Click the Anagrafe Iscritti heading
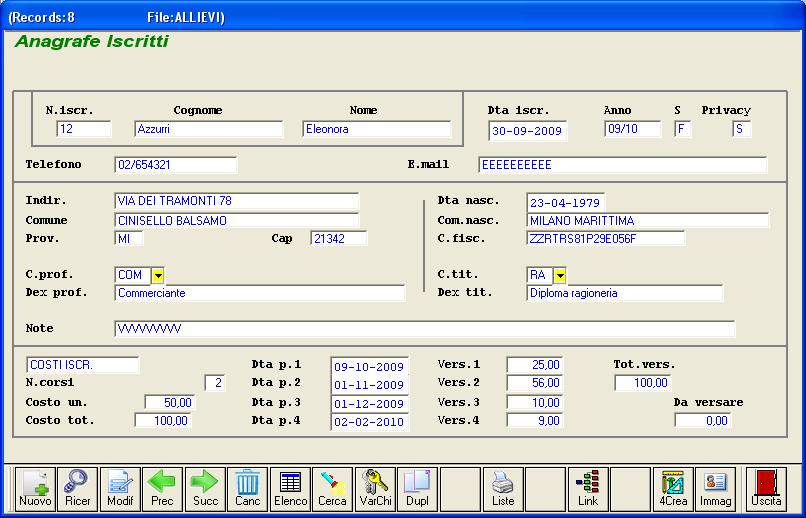Viewport: 806px width, 518px height. click(x=91, y=41)
